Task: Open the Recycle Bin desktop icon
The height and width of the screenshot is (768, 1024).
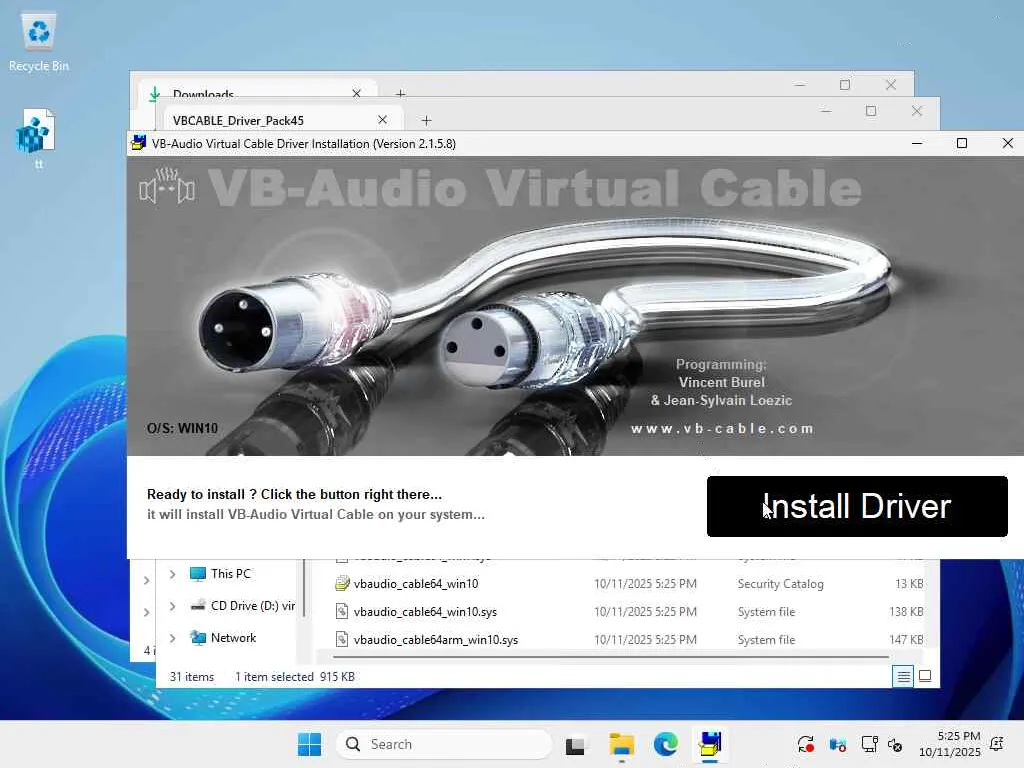Action: pyautogui.click(x=39, y=42)
